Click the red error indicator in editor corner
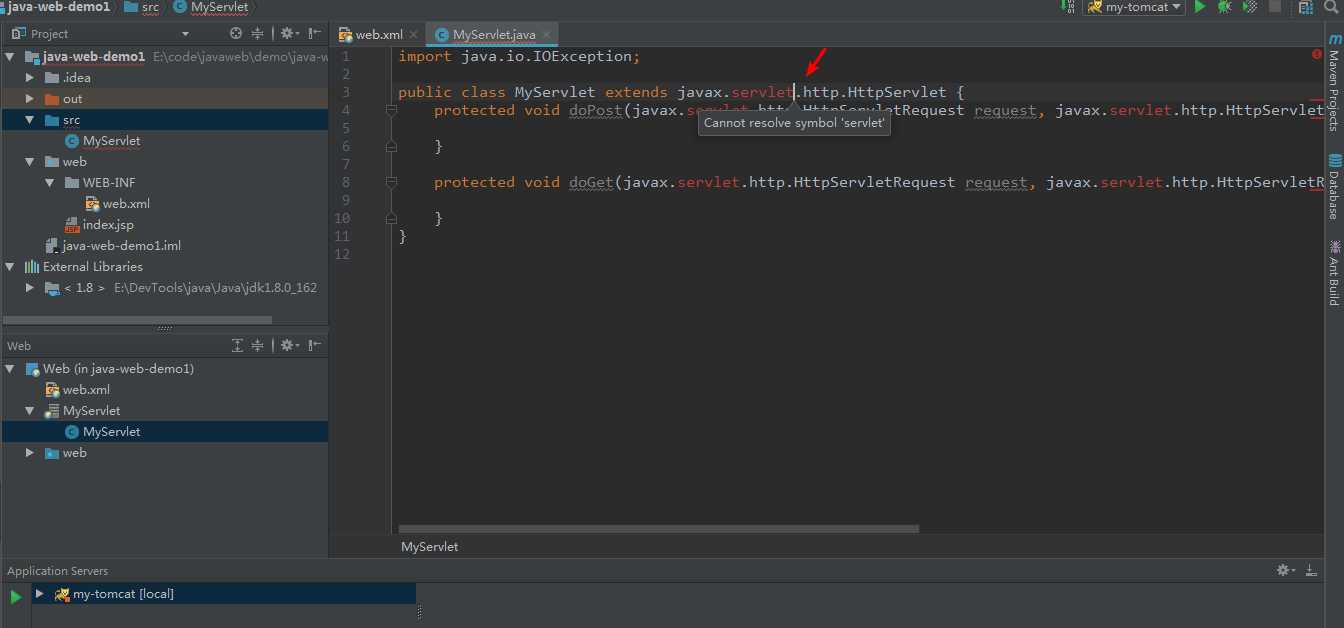Screen dimensions: 1344x628 click(1316, 55)
